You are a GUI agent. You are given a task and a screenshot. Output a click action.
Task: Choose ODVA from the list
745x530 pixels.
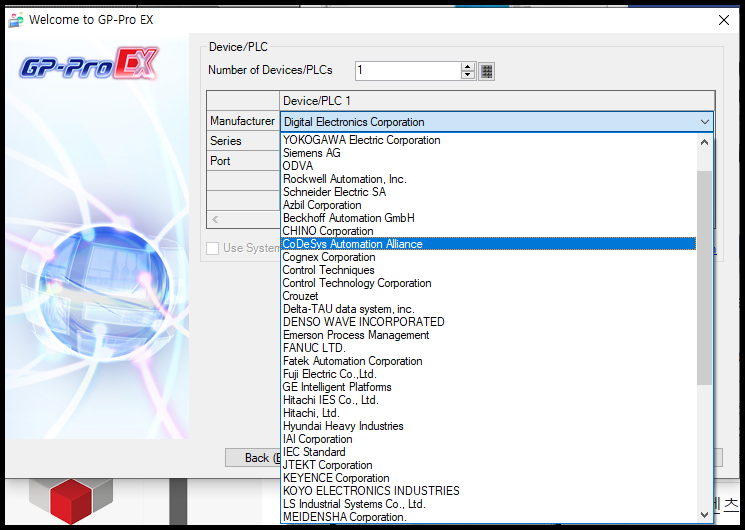[x=488, y=166]
